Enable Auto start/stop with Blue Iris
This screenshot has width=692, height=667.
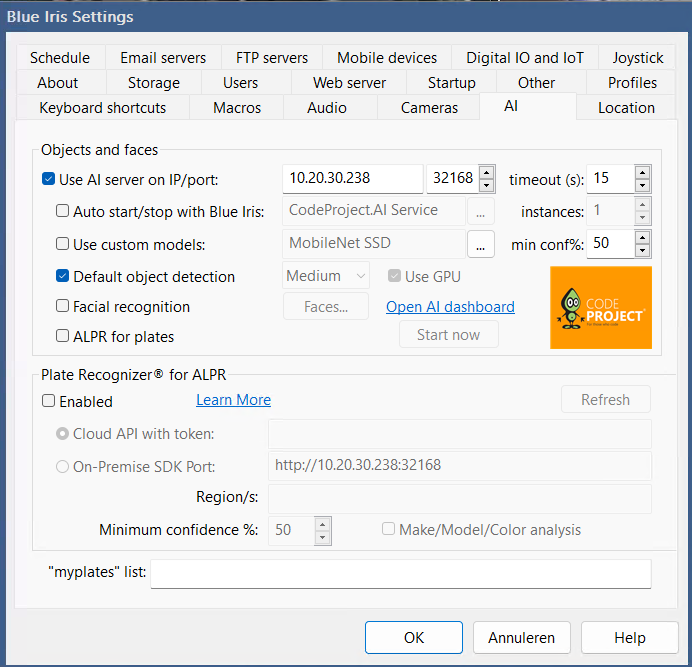point(62,211)
